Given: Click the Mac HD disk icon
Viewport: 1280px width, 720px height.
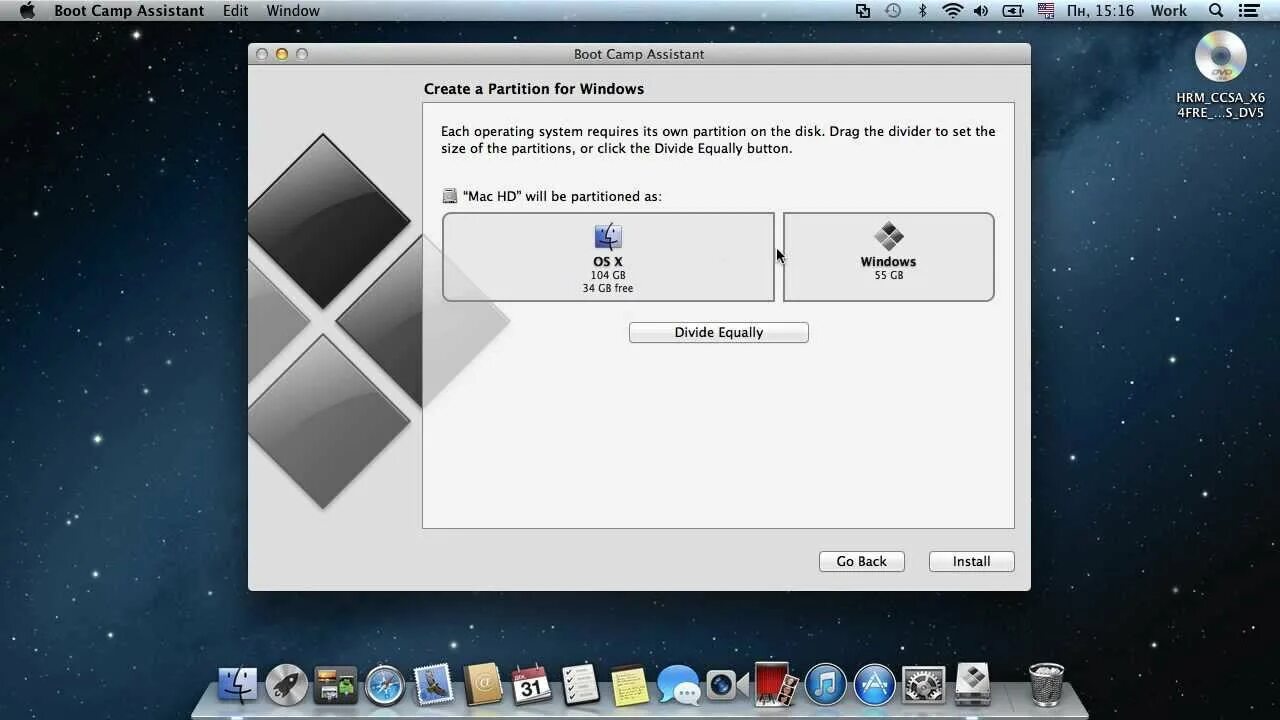Looking at the screenshot, I should tap(450, 196).
